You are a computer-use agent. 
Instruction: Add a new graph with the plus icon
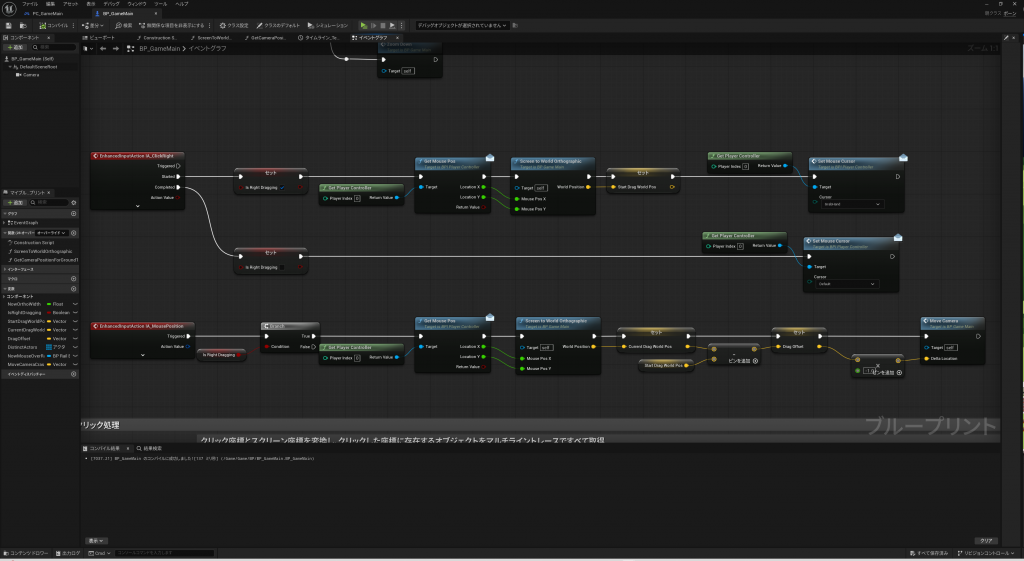click(73, 214)
